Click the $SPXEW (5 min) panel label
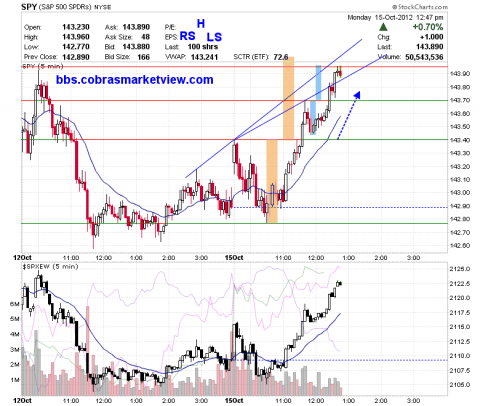The image size is (480, 406). click(x=50, y=267)
